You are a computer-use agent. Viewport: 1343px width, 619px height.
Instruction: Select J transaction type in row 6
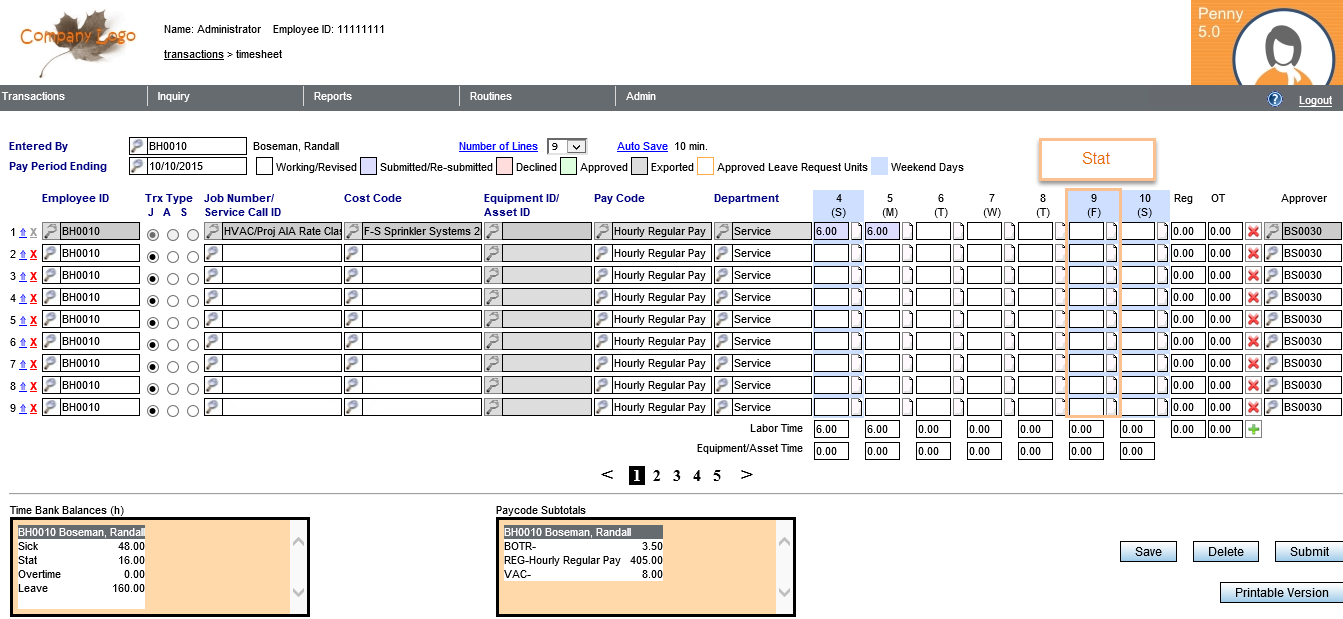153,344
